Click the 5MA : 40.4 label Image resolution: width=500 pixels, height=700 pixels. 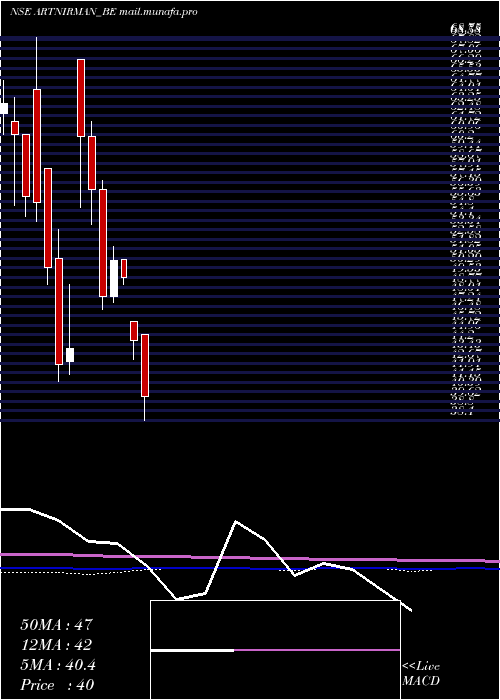pos(58,665)
